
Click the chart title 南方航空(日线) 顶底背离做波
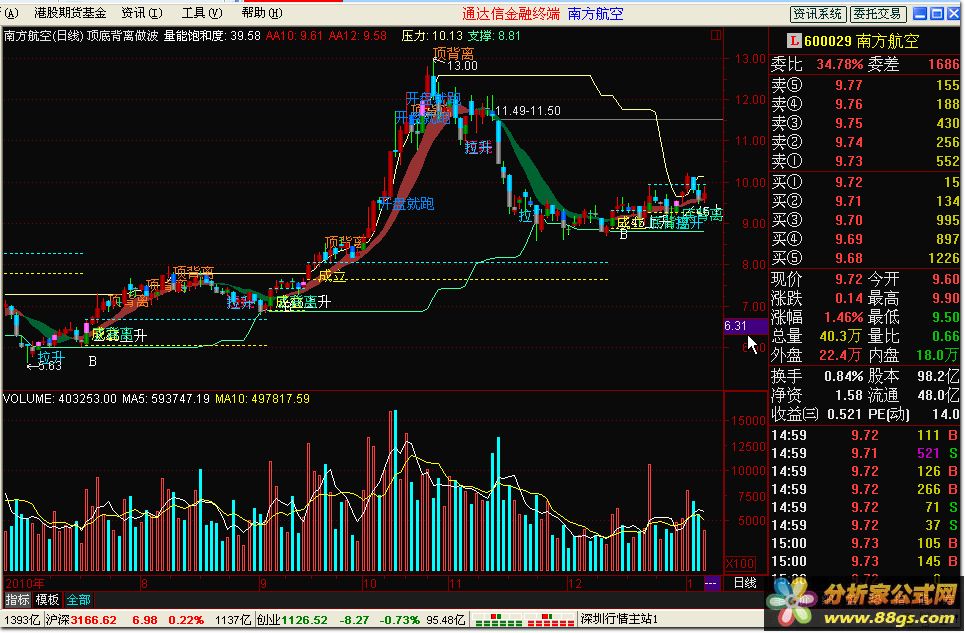81,36
